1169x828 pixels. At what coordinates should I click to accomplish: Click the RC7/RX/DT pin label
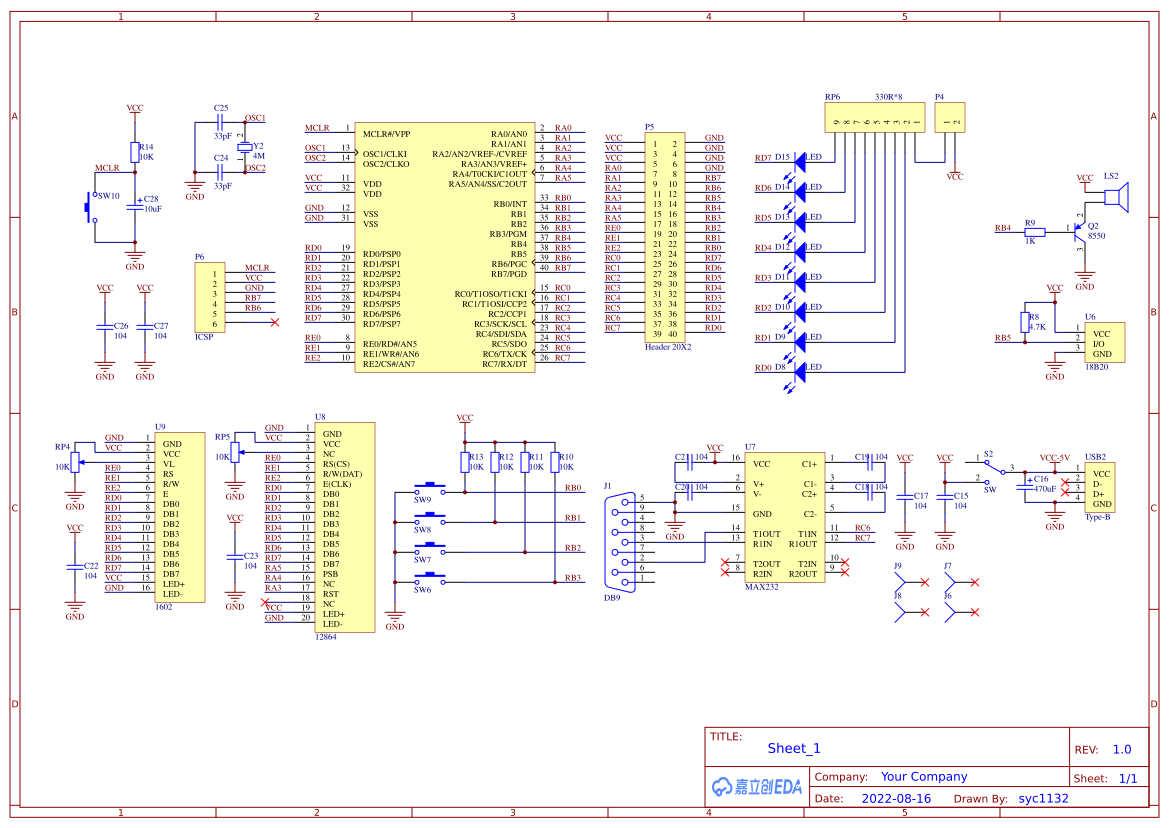[x=504, y=364]
